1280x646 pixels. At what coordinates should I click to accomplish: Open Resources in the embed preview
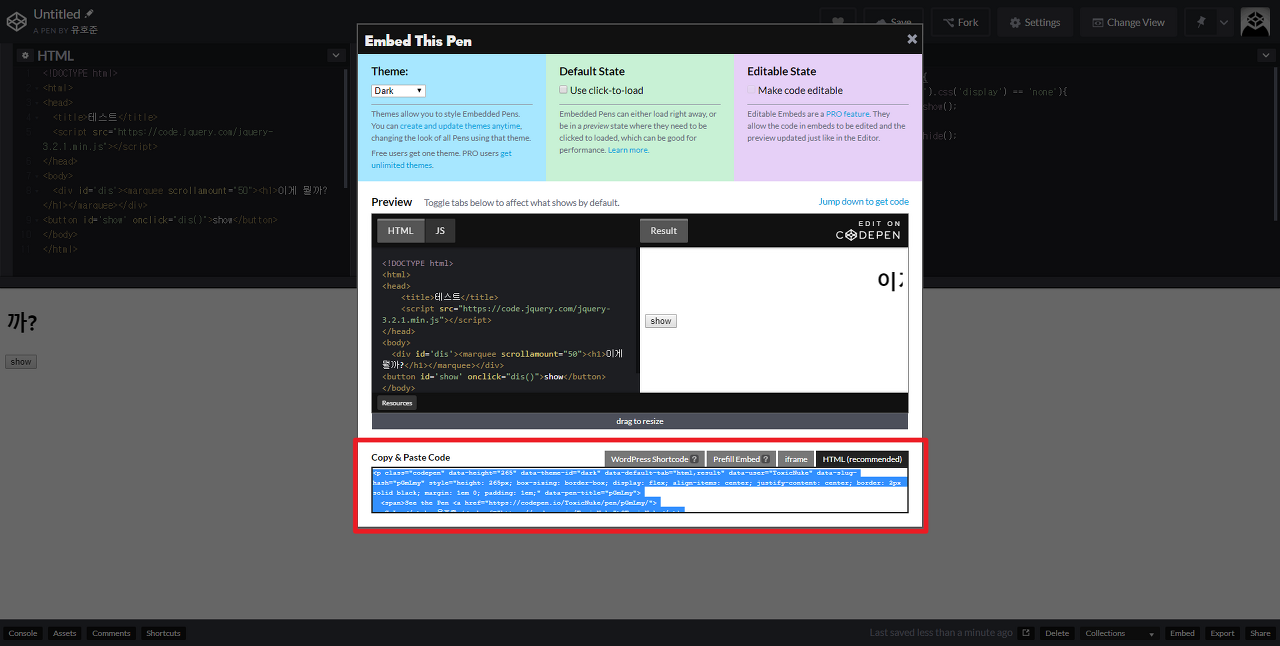click(397, 403)
